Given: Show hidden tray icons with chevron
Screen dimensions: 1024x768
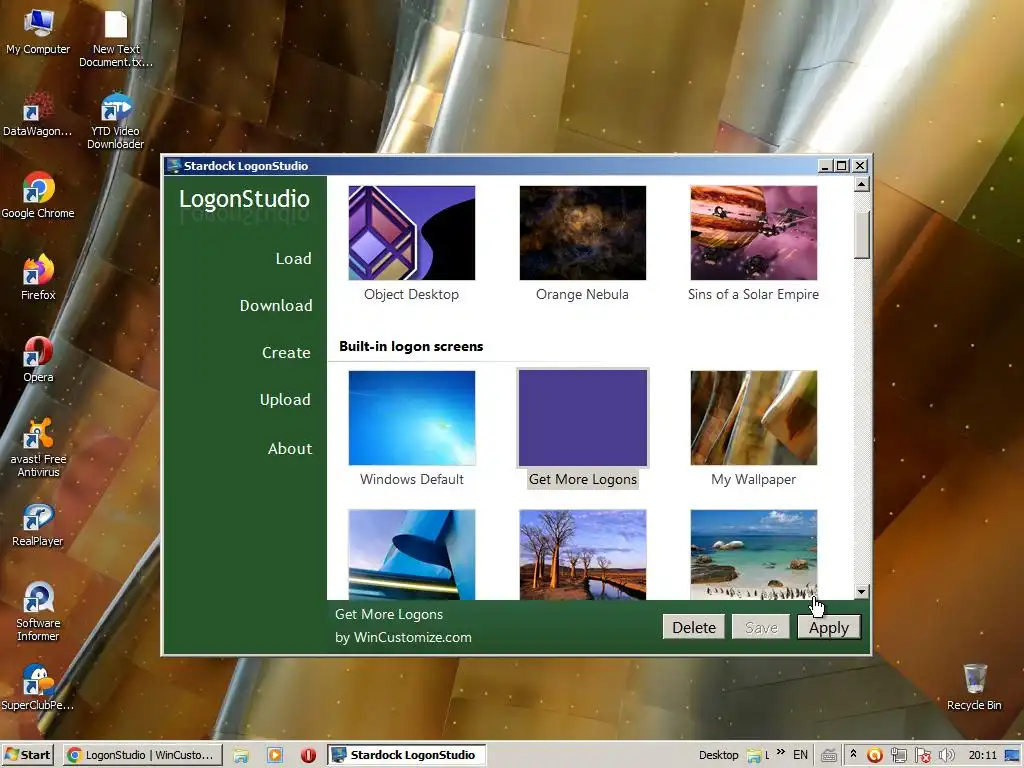Looking at the screenshot, I should tap(853, 754).
